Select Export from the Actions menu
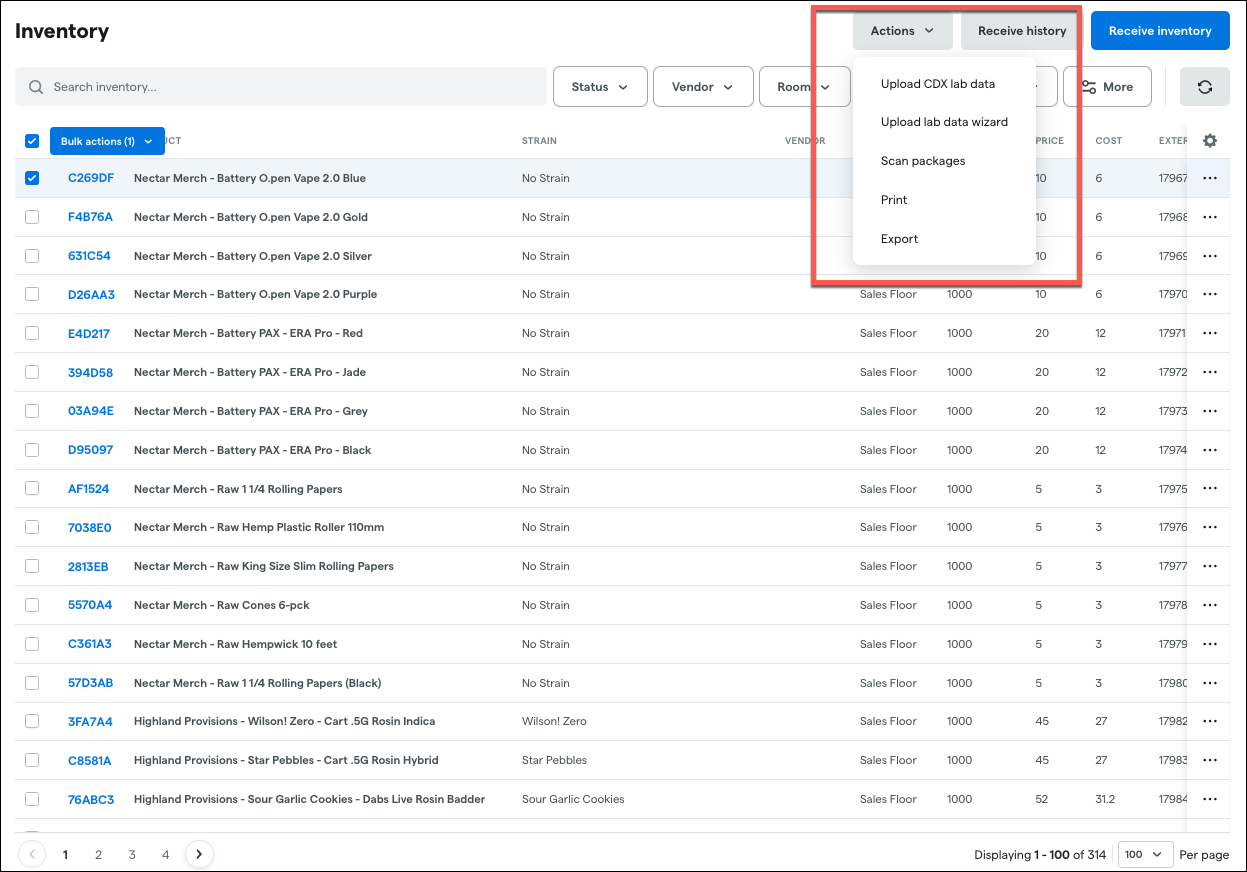The image size is (1247, 872). [899, 239]
